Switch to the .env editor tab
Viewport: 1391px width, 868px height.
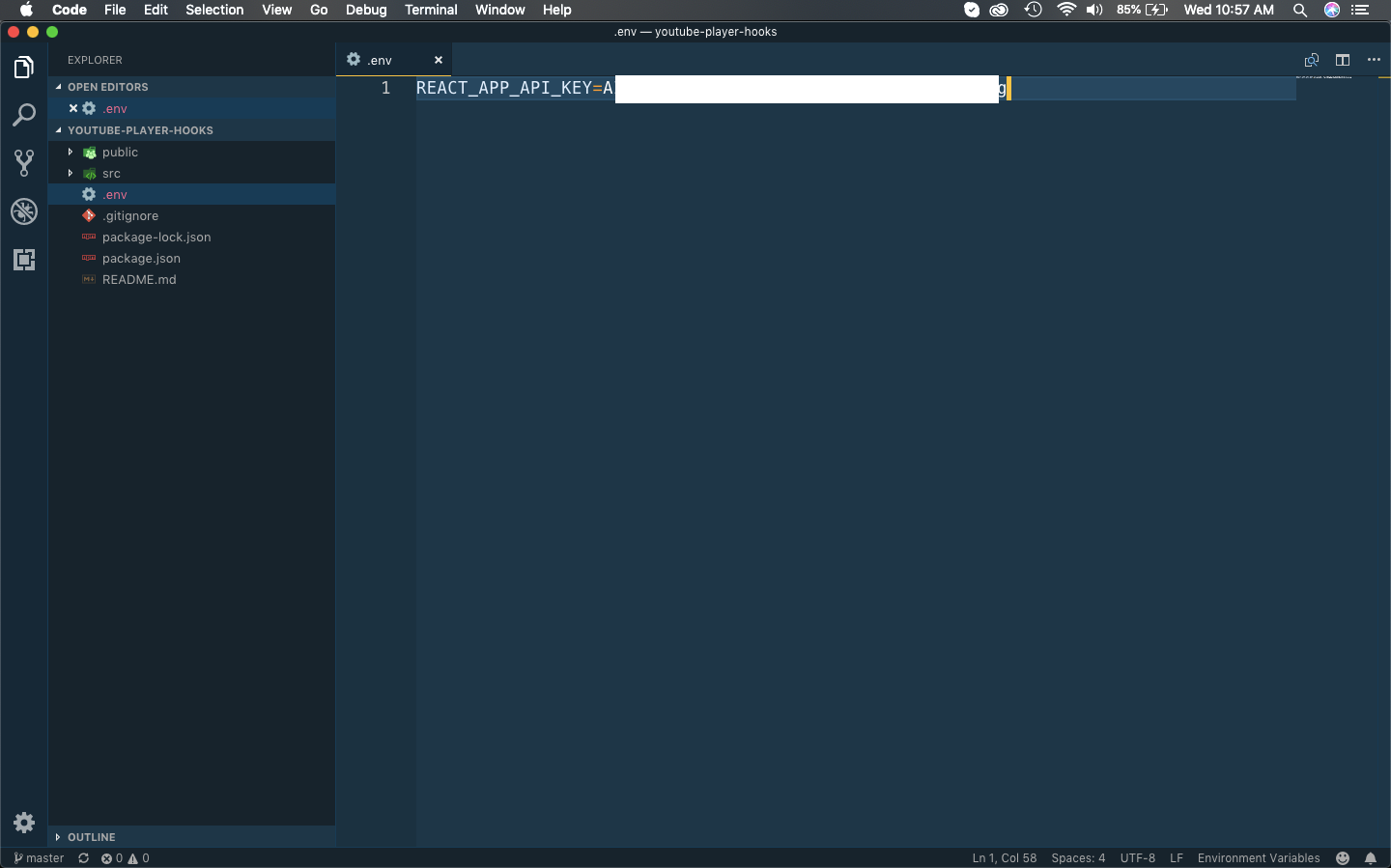[x=393, y=60]
